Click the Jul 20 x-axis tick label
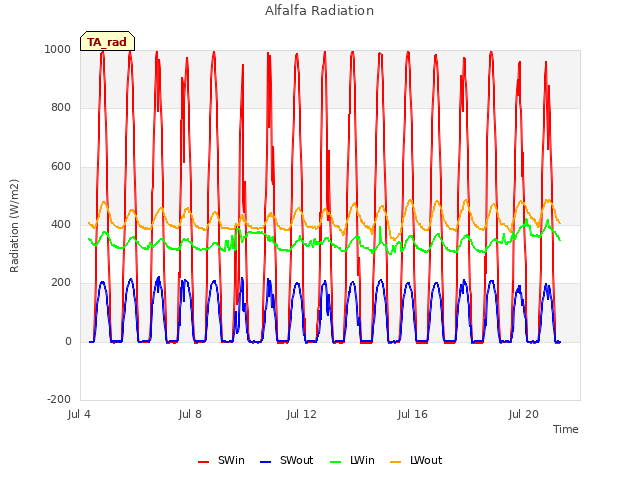Image resolution: width=640 pixels, height=480 pixels. 523,414
